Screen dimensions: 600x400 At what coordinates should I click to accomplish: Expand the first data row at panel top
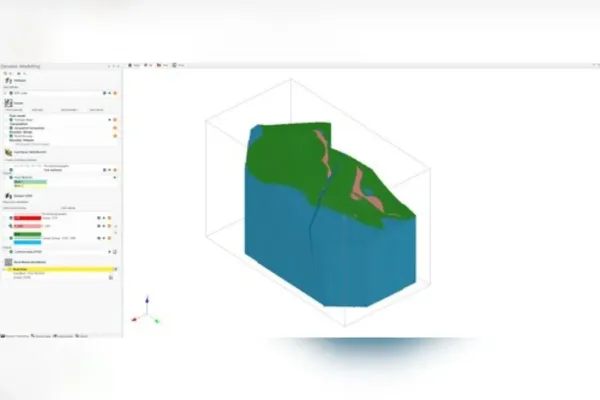pyautogui.click(x=5, y=93)
